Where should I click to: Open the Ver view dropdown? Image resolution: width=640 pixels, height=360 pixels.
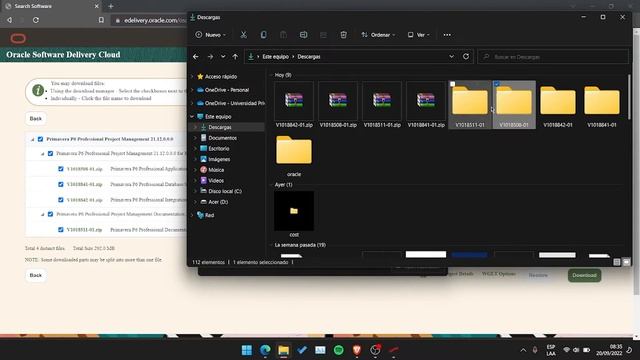pyautogui.click(x=418, y=35)
